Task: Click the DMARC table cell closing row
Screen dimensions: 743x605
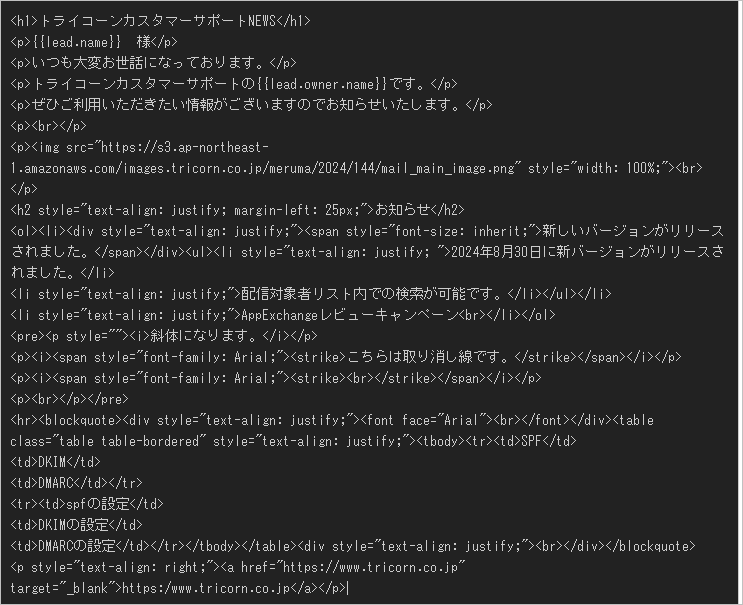Action: (x=76, y=483)
